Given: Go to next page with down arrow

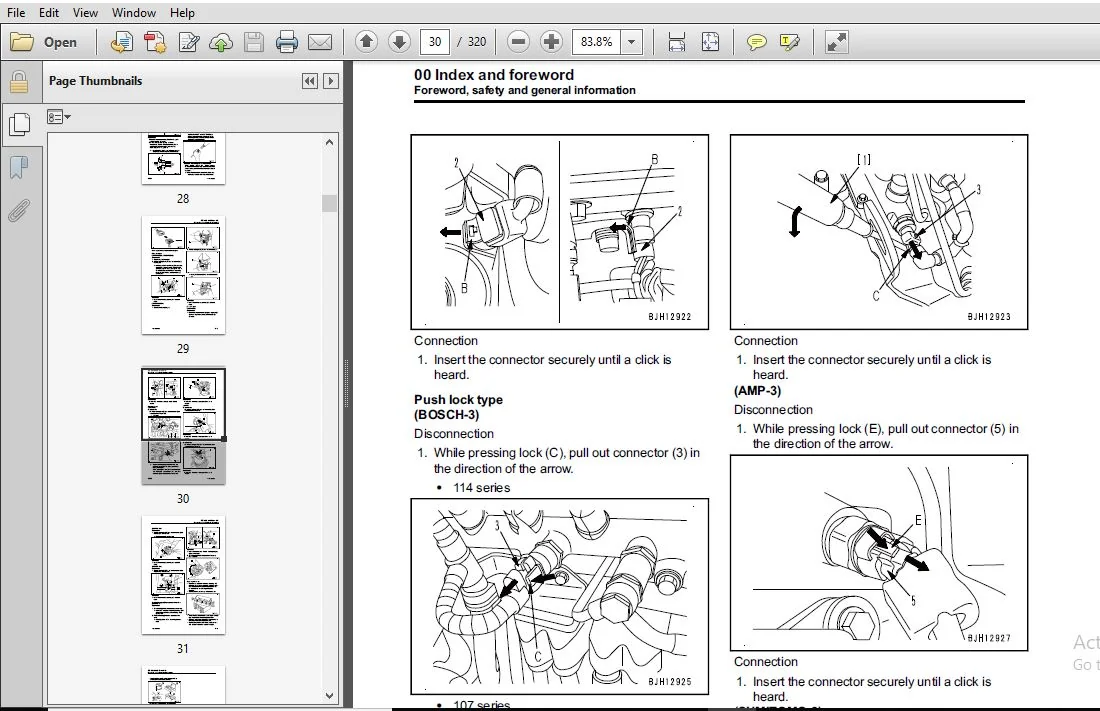Looking at the screenshot, I should coord(399,41).
